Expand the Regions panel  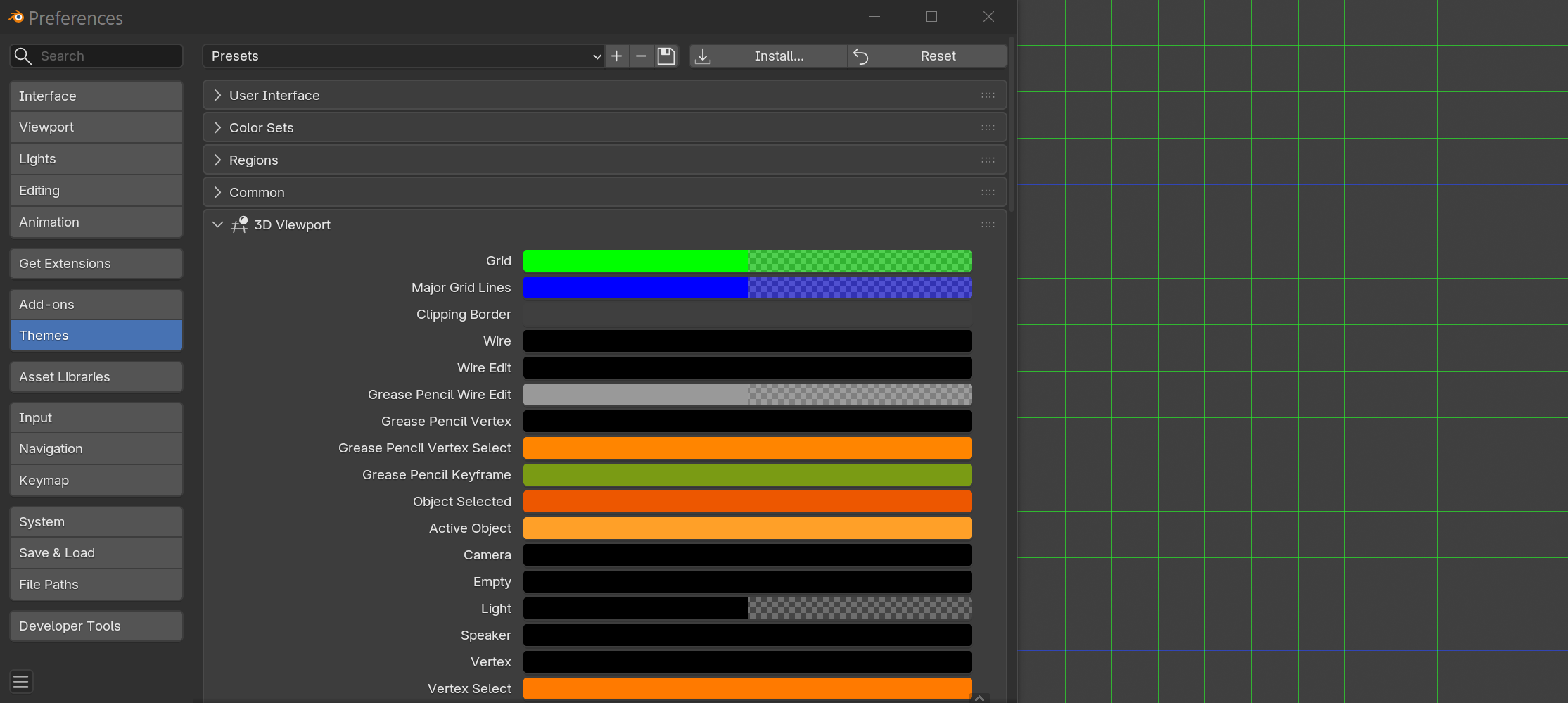pos(217,160)
